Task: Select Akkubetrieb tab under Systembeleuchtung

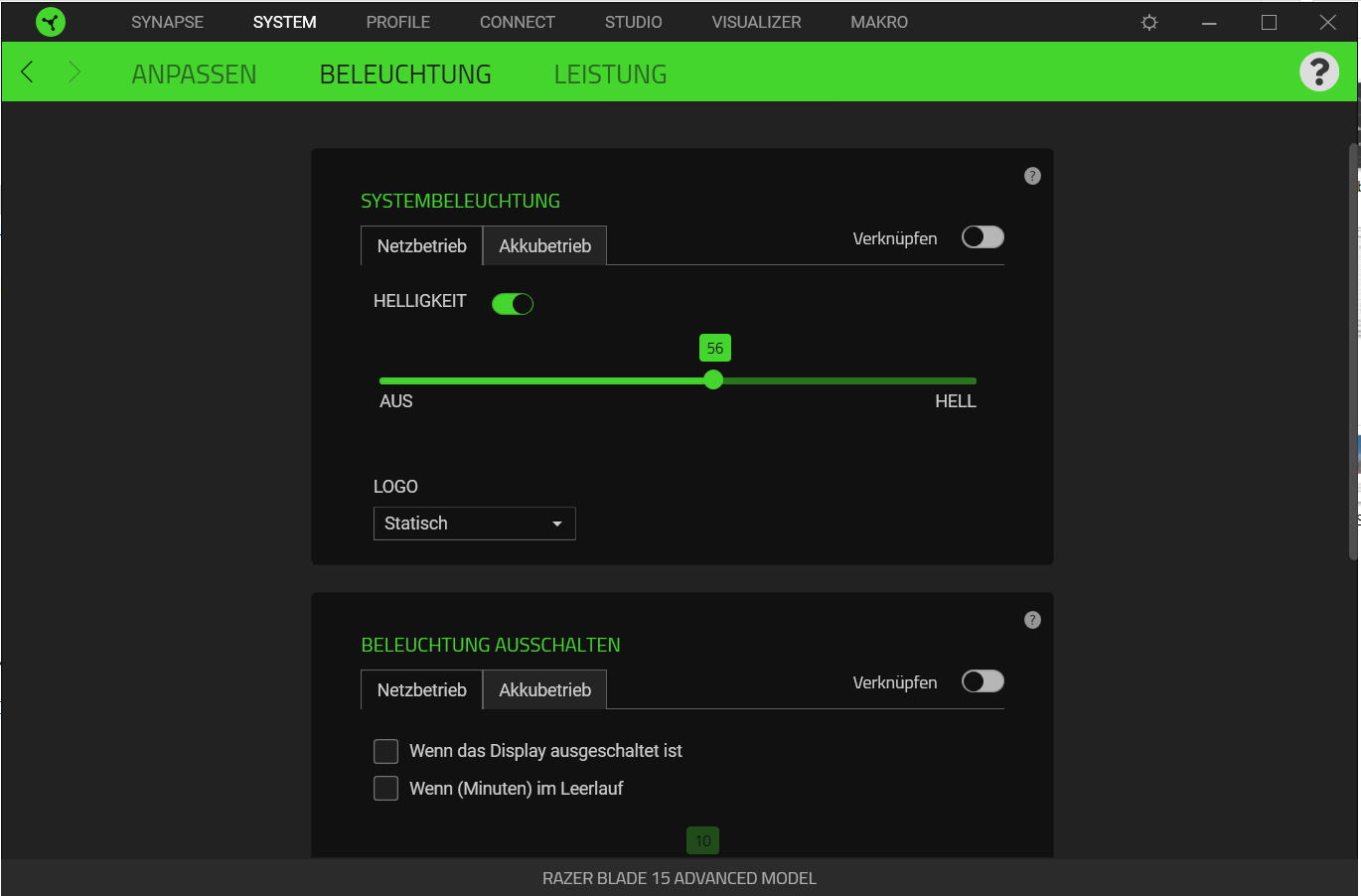Action: pos(544,246)
